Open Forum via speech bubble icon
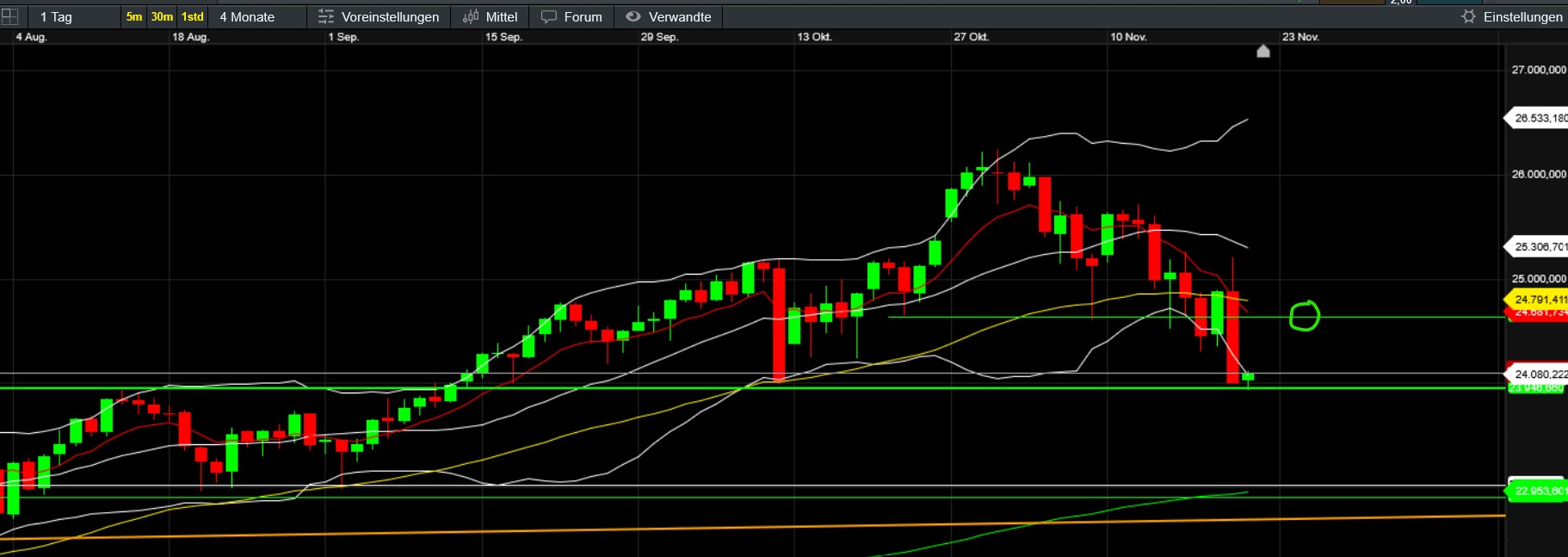Viewport: 1568px width, 557px height. pyautogui.click(x=549, y=16)
